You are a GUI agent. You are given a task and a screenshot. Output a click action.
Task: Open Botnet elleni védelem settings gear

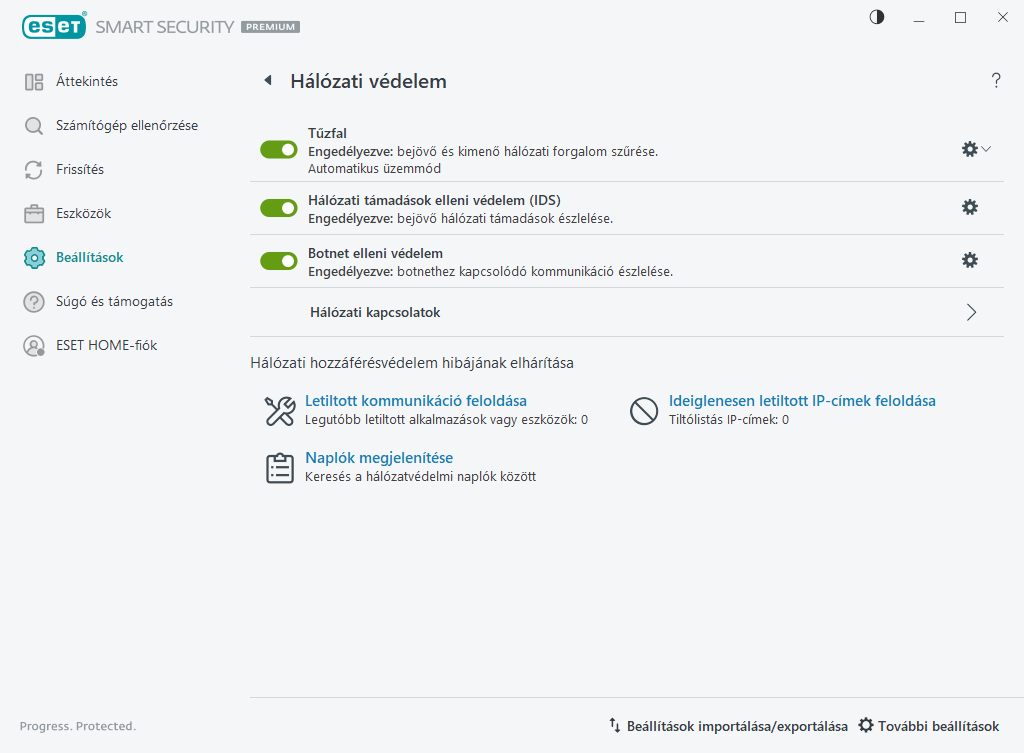(x=969, y=260)
